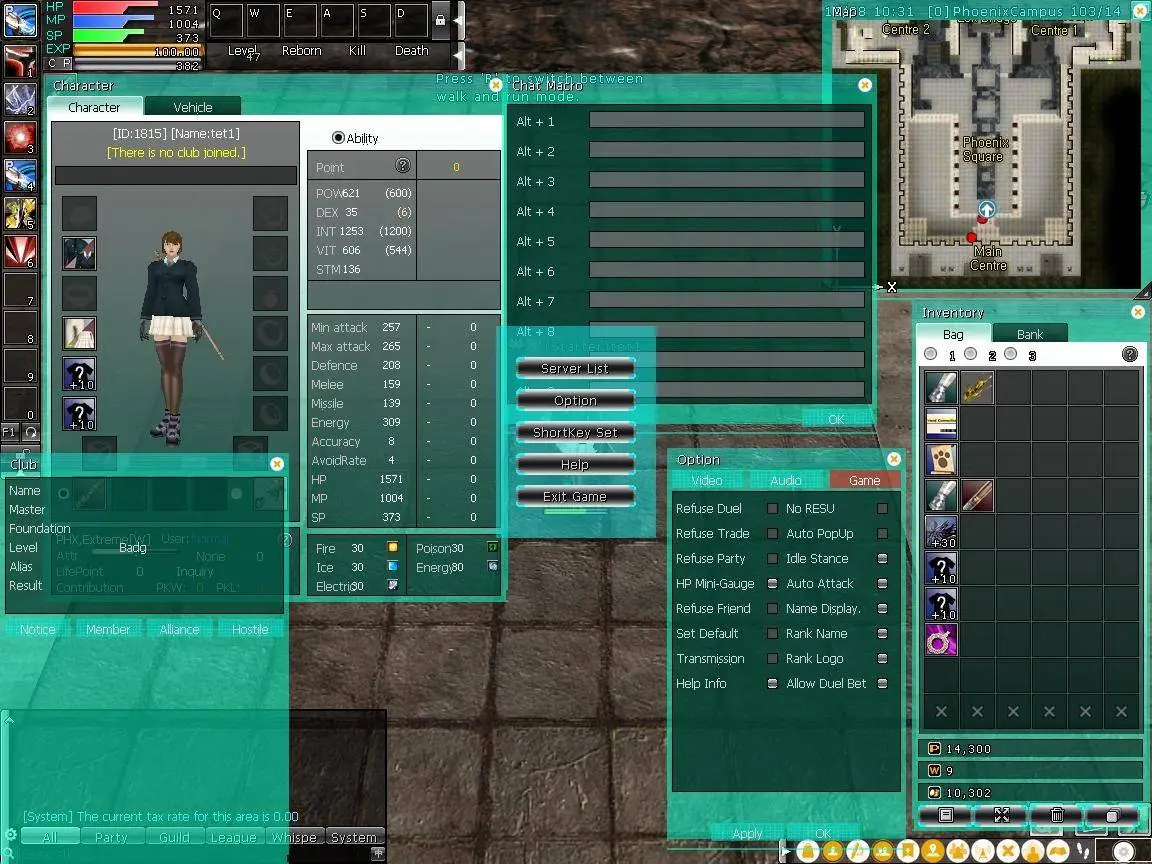Screen dimensions: 1152x864
Task: Toggle the Refuse Party checkbox
Action: pyautogui.click(x=772, y=558)
